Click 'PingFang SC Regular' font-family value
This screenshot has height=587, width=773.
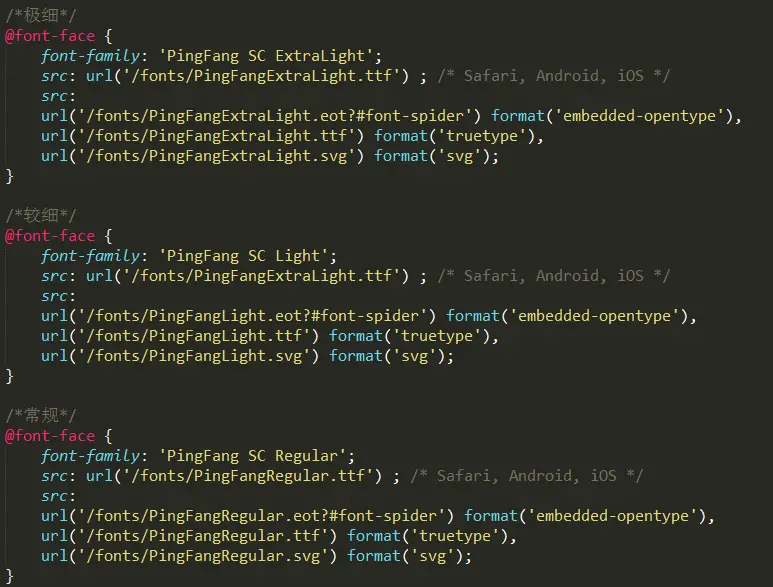[252, 456]
